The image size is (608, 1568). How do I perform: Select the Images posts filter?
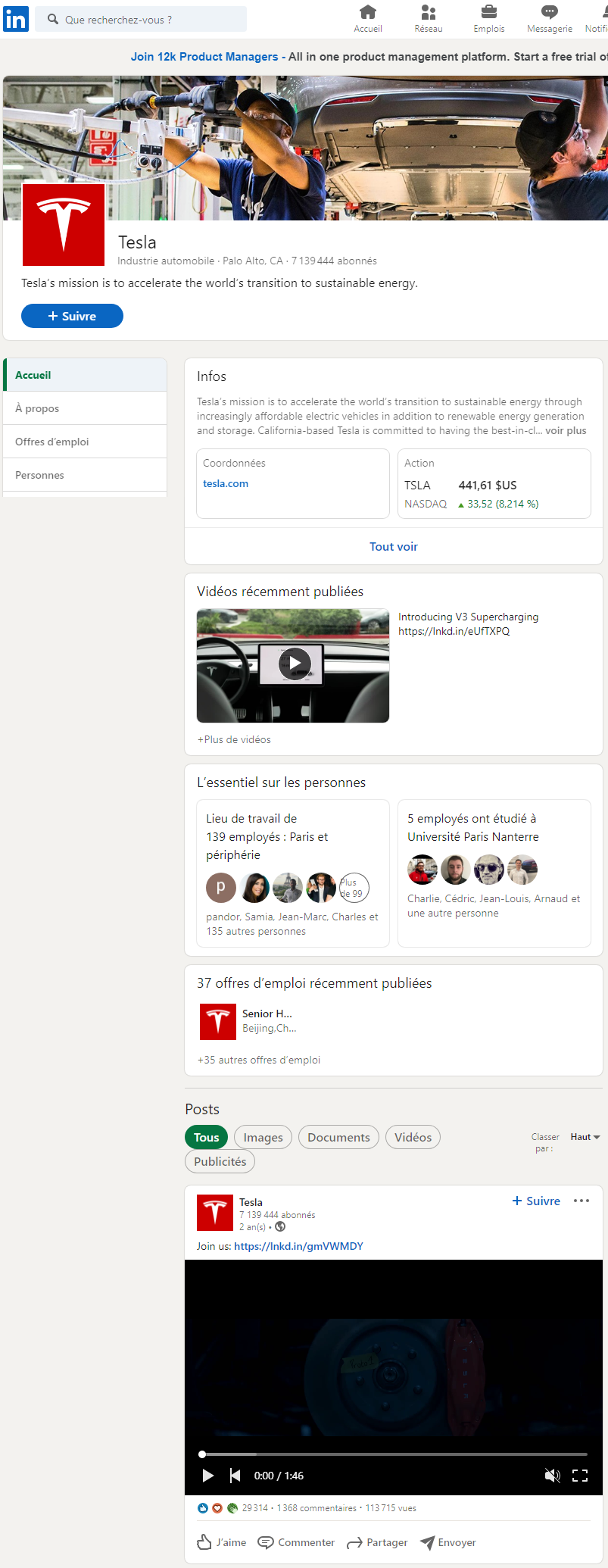[x=263, y=1137]
